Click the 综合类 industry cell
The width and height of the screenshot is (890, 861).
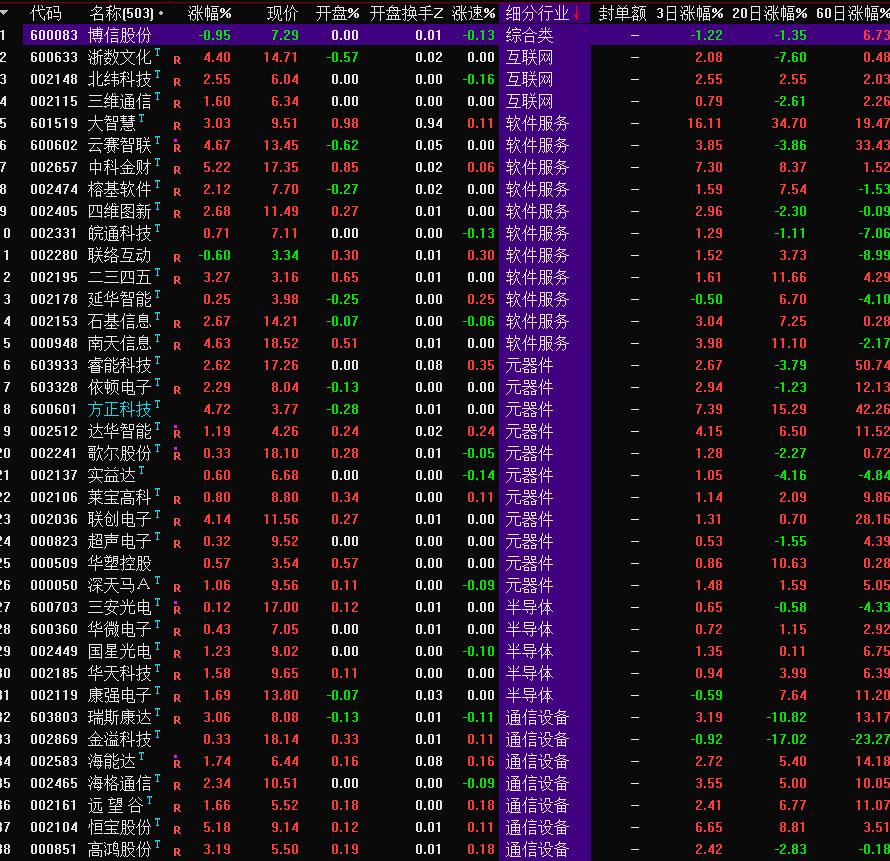pyautogui.click(x=529, y=35)
